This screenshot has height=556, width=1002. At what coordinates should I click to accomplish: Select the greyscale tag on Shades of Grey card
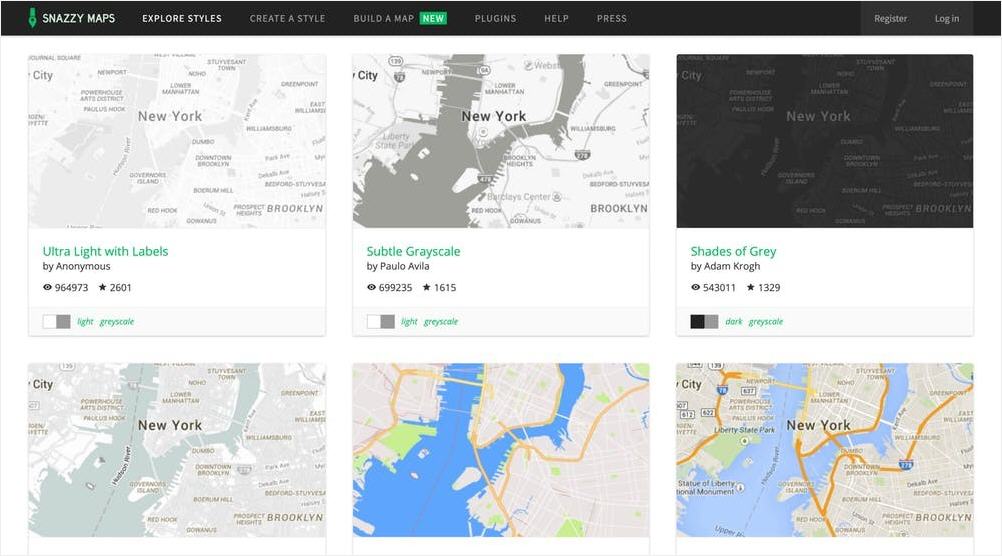point(766,321)
